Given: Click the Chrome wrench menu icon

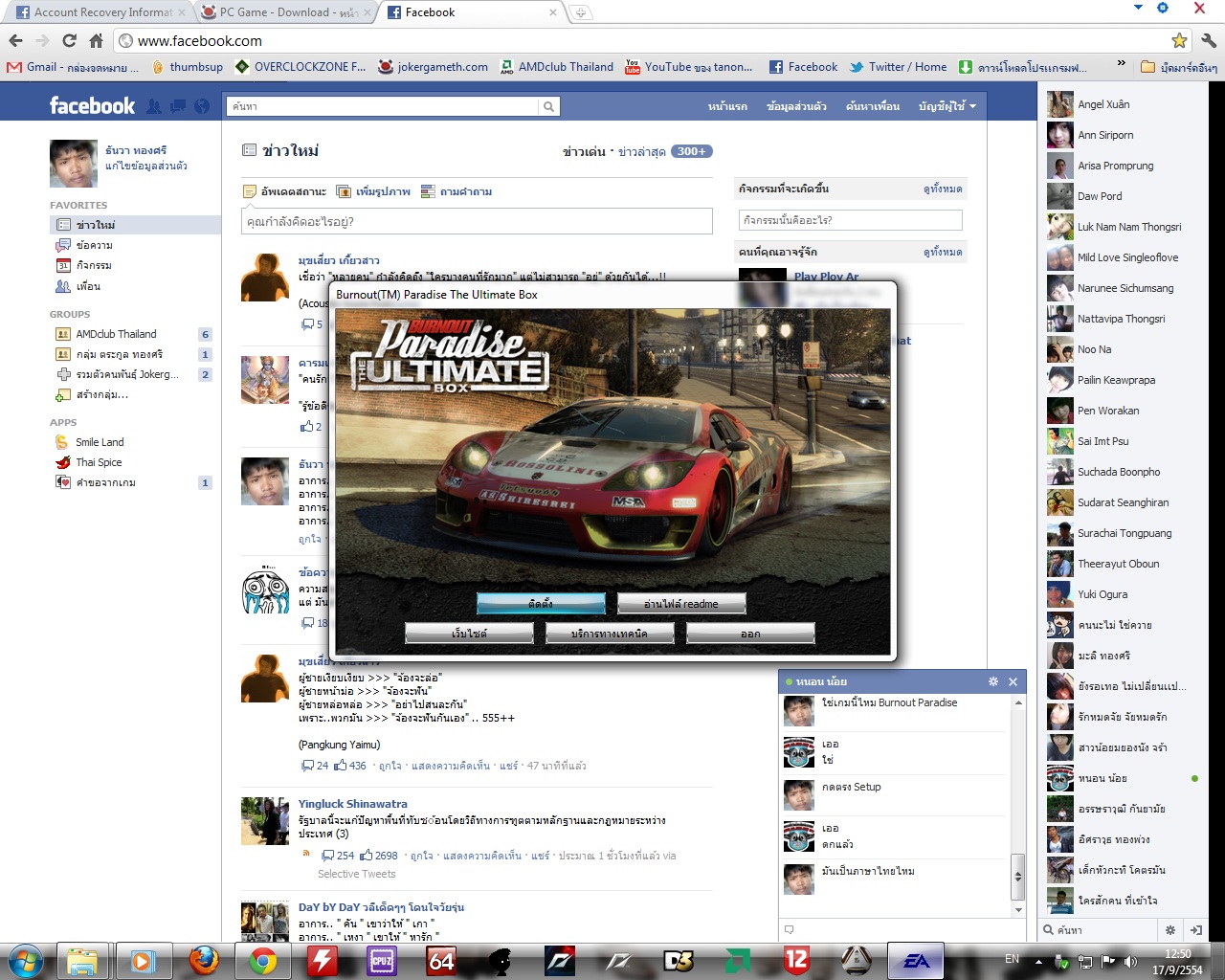Looking at the screenshot, I should 1208,40.
